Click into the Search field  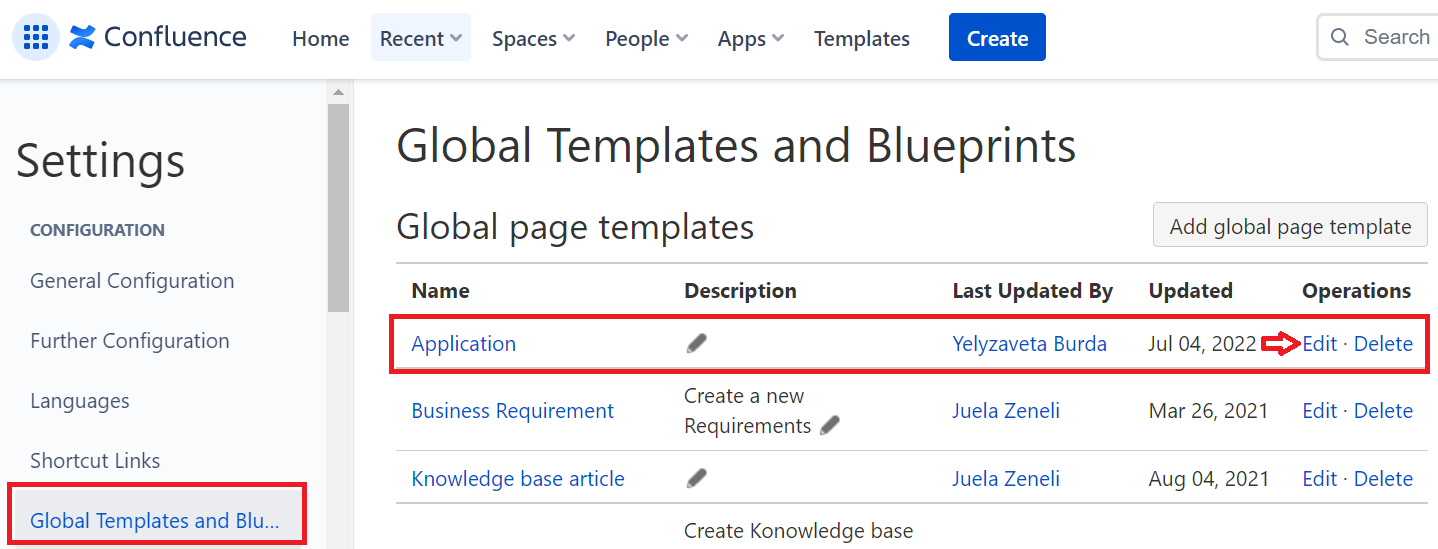(1396, 38)
